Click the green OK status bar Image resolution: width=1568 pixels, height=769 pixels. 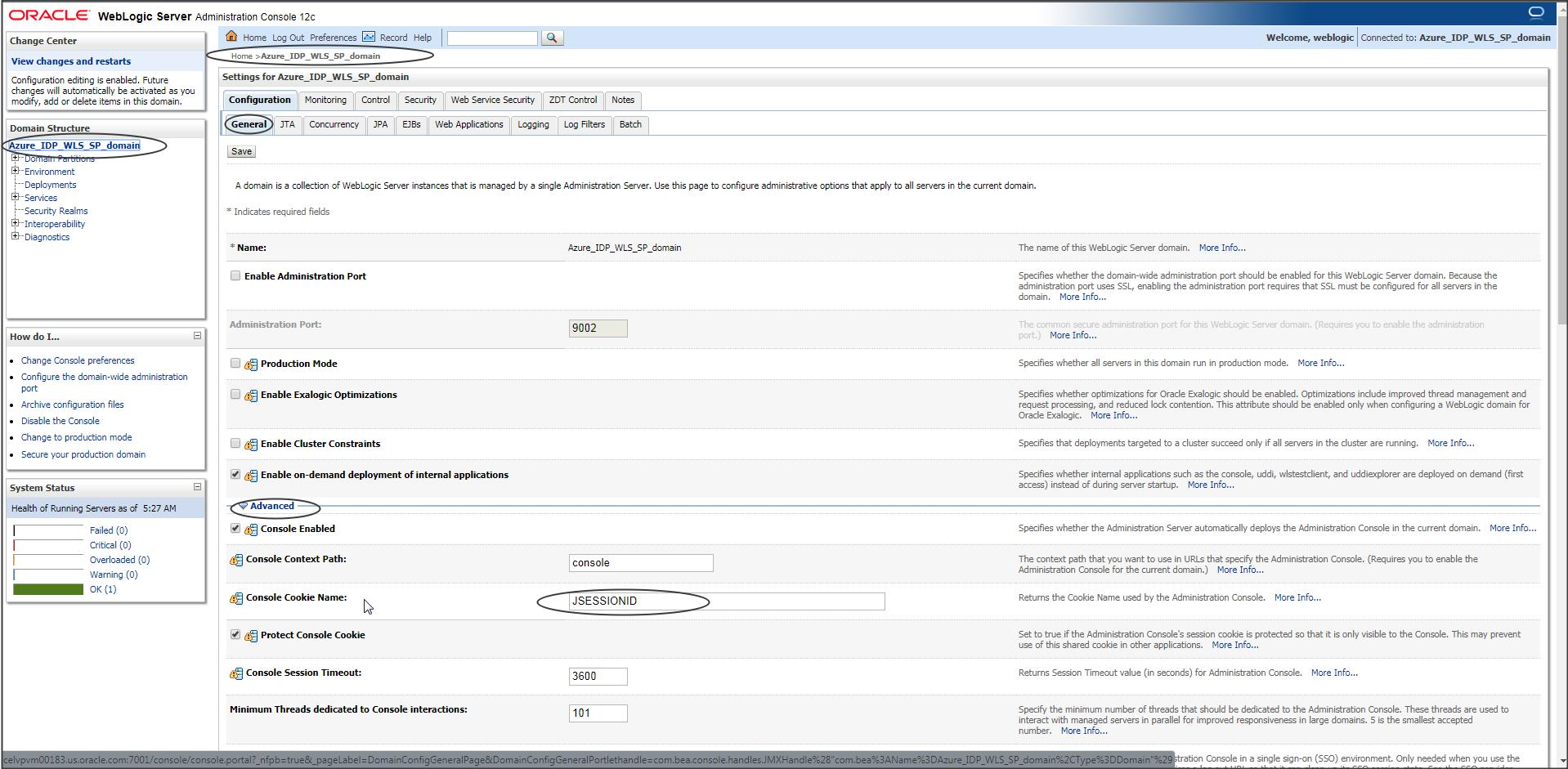click(48, 589)
